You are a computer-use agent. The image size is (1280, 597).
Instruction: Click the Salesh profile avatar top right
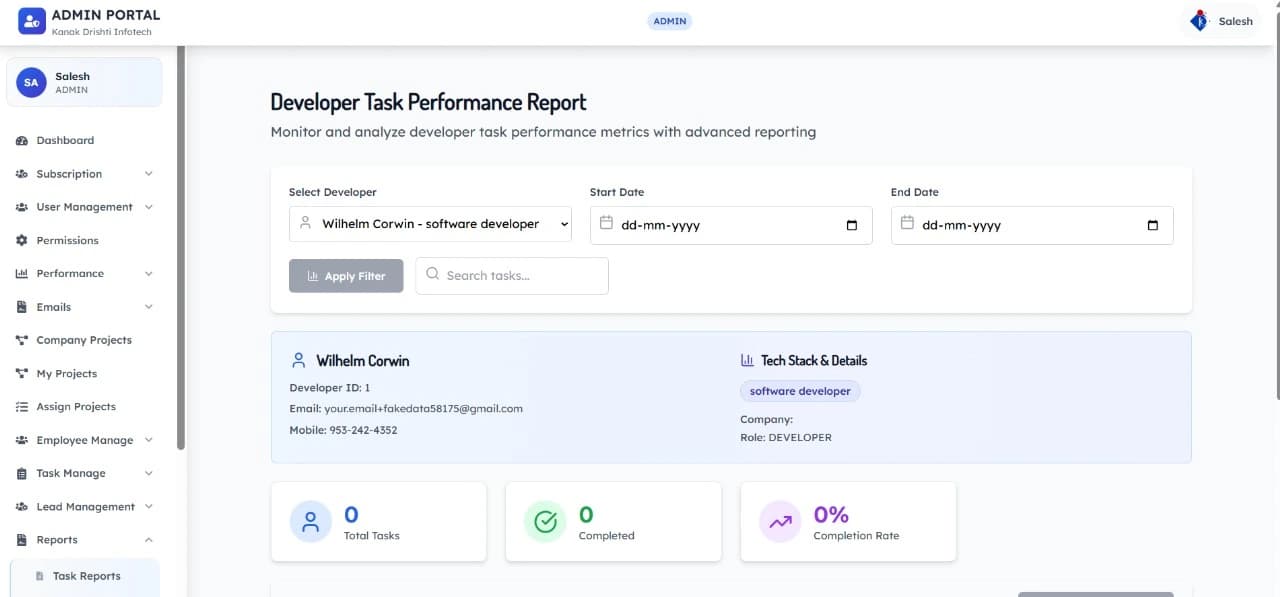pos(1198,20)
